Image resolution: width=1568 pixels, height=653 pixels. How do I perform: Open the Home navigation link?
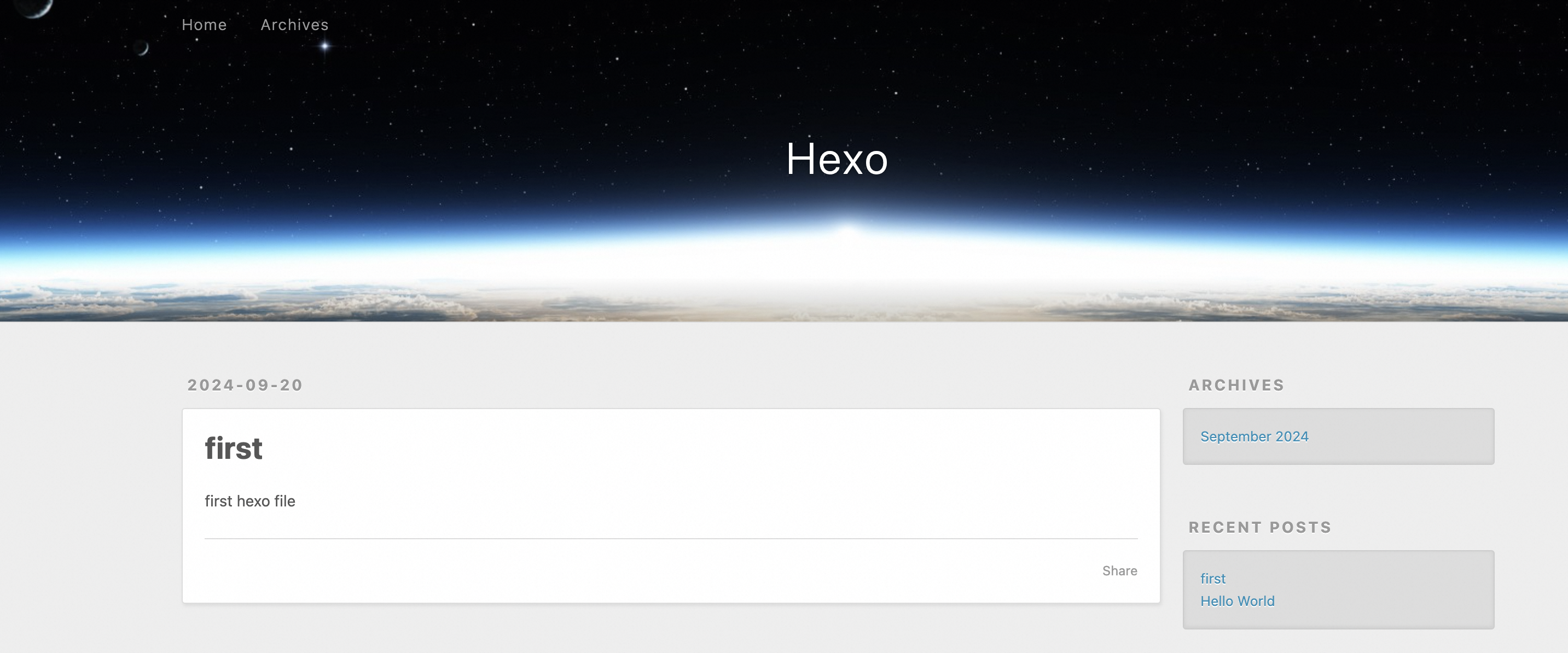pyautogui.click(x=204, y=25)
